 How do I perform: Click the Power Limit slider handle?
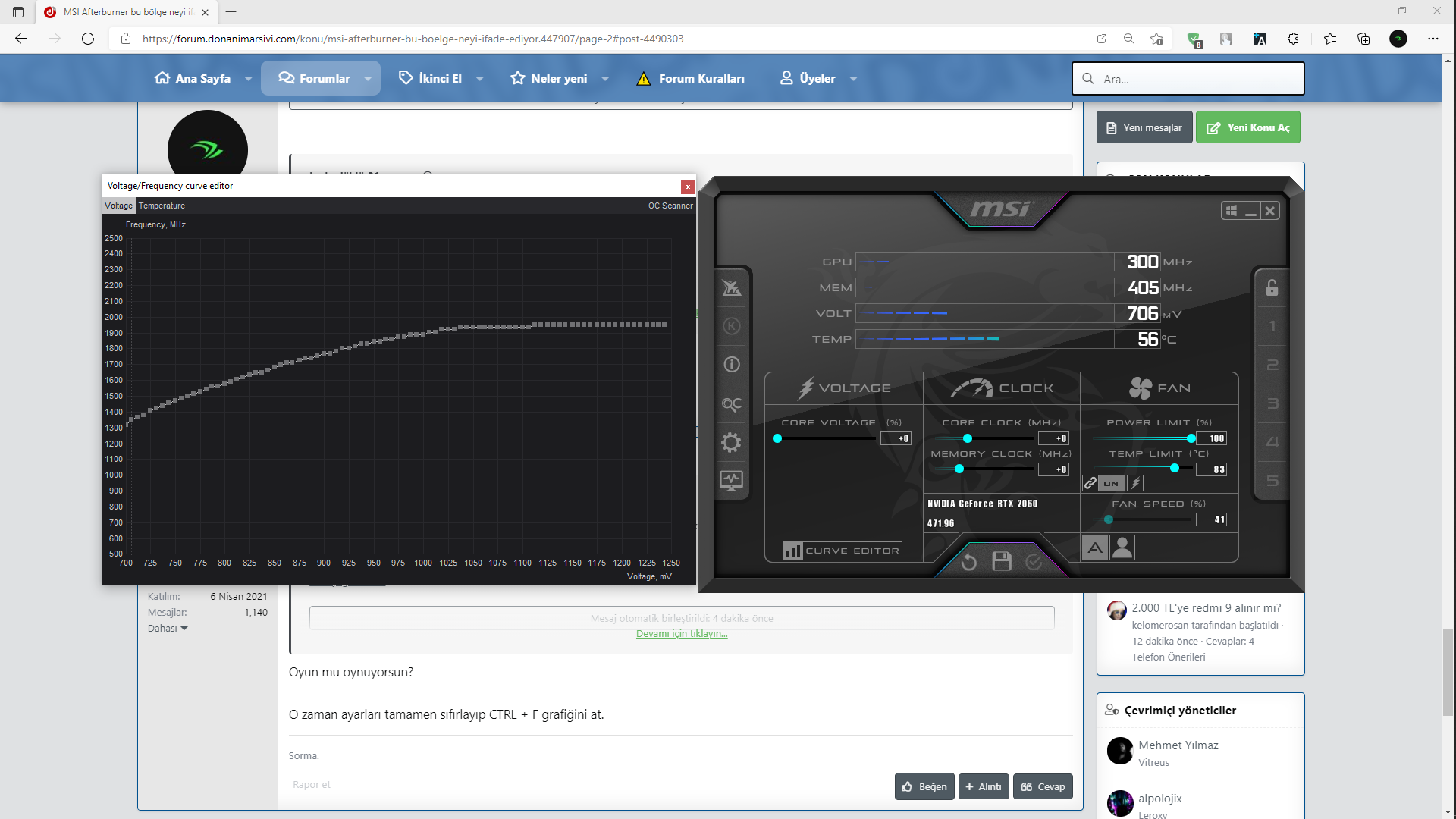pyautogui.click(x=1191, y=438)
